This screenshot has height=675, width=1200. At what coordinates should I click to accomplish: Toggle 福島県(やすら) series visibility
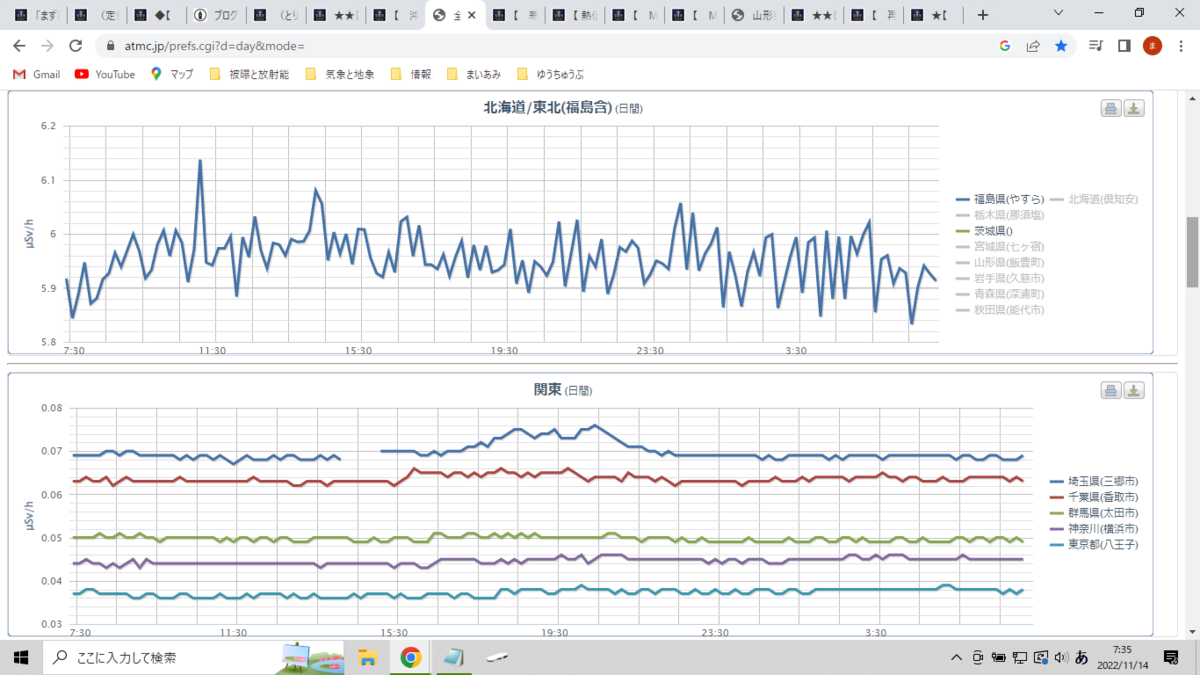click(1000, 199)
